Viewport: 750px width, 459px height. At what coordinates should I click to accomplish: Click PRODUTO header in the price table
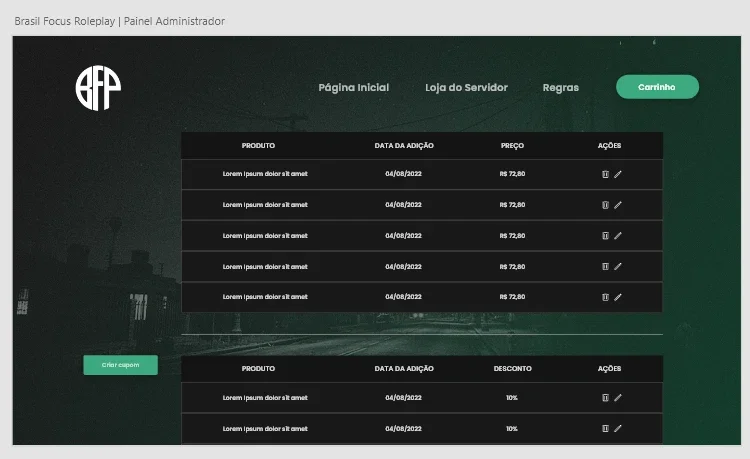pyautogui.click(x=258, y=145)
